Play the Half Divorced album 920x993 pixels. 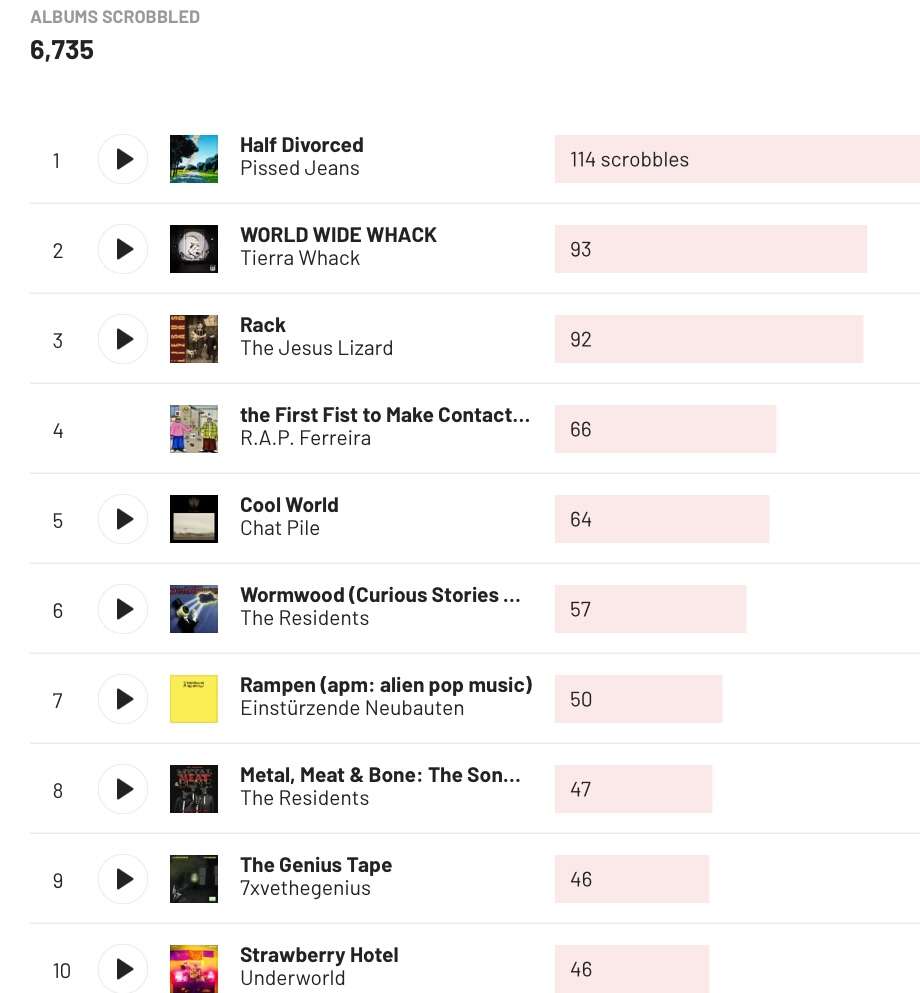coord(123,159)
